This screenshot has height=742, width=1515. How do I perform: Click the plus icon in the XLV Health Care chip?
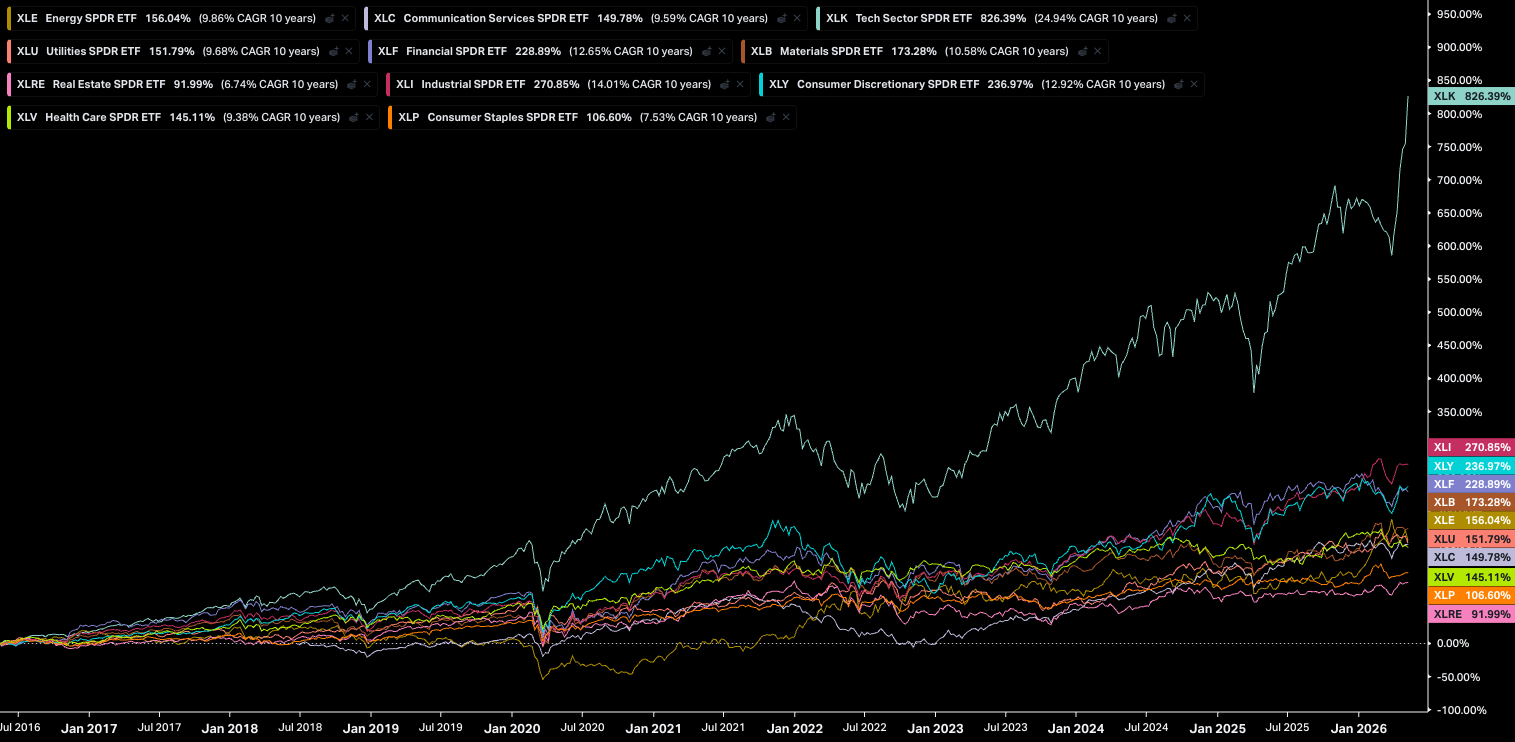tap(354, 118)
